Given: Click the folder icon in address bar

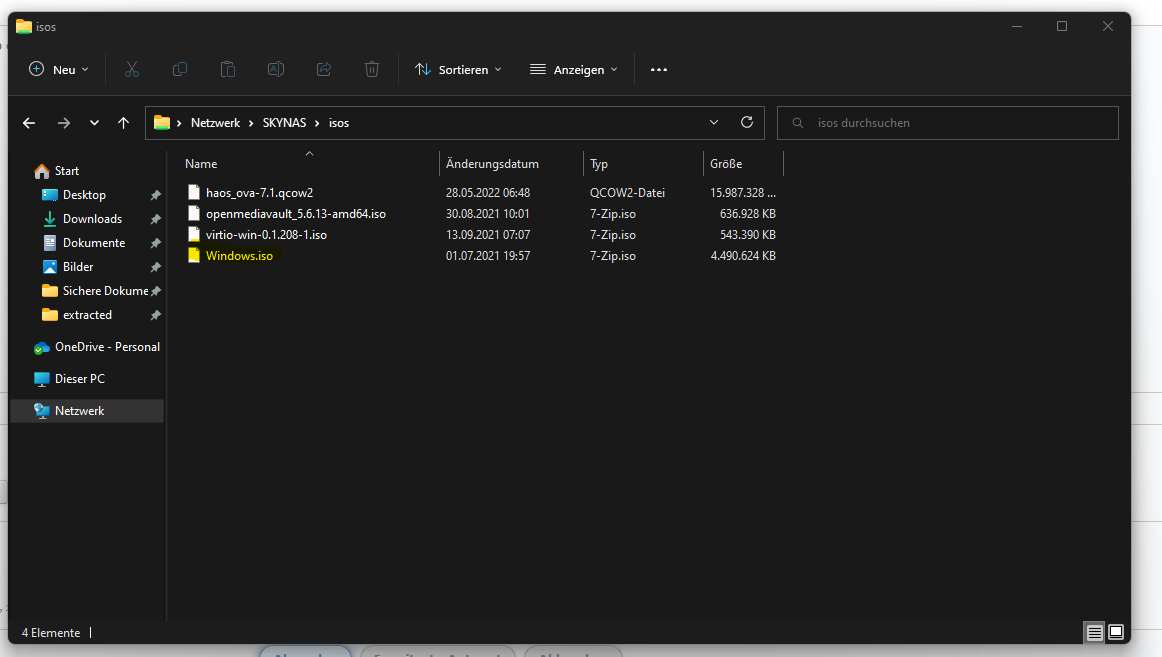Looking at the screenshot, I should click(x=162, y=123).
